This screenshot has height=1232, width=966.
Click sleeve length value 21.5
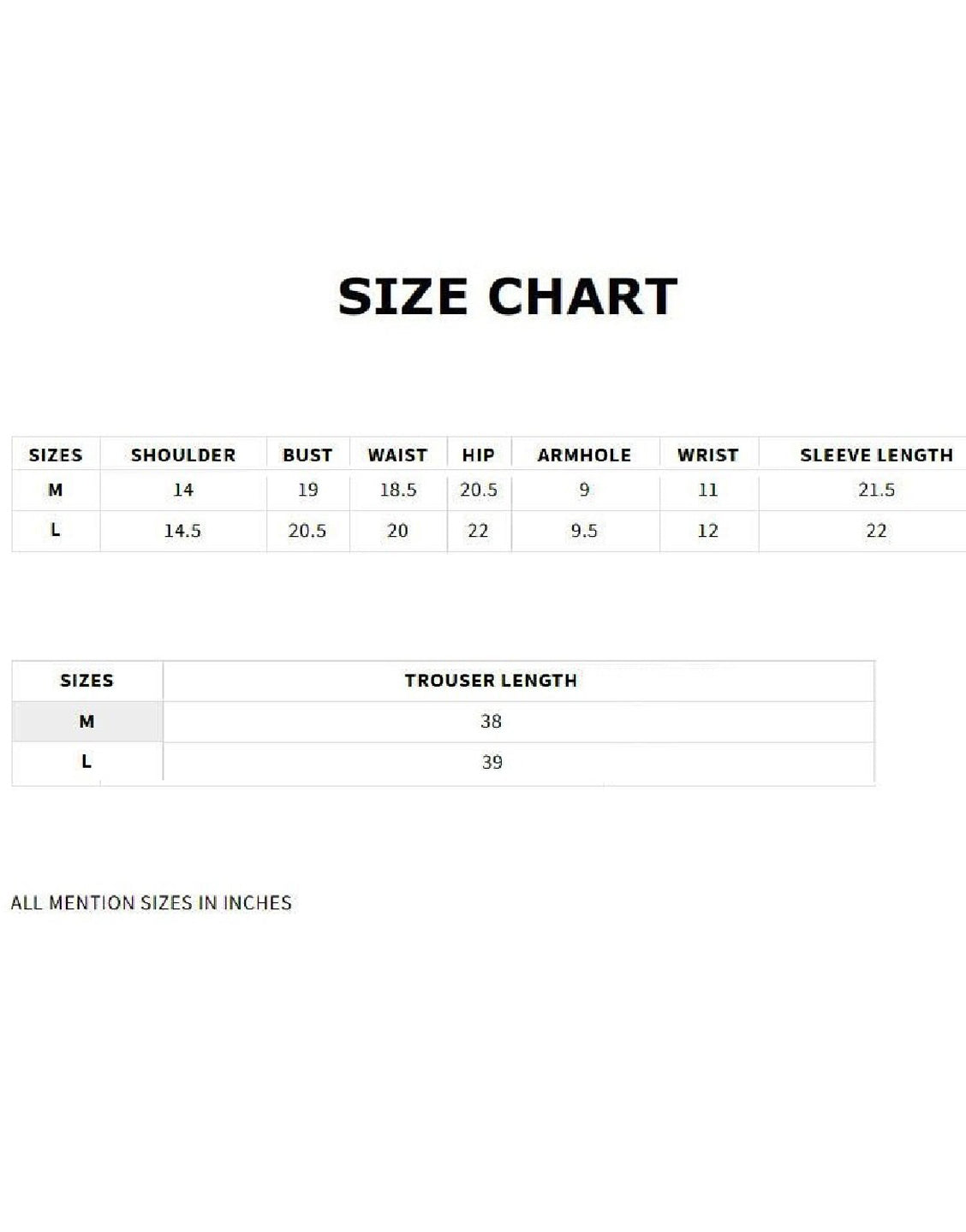tap(876, 490)
